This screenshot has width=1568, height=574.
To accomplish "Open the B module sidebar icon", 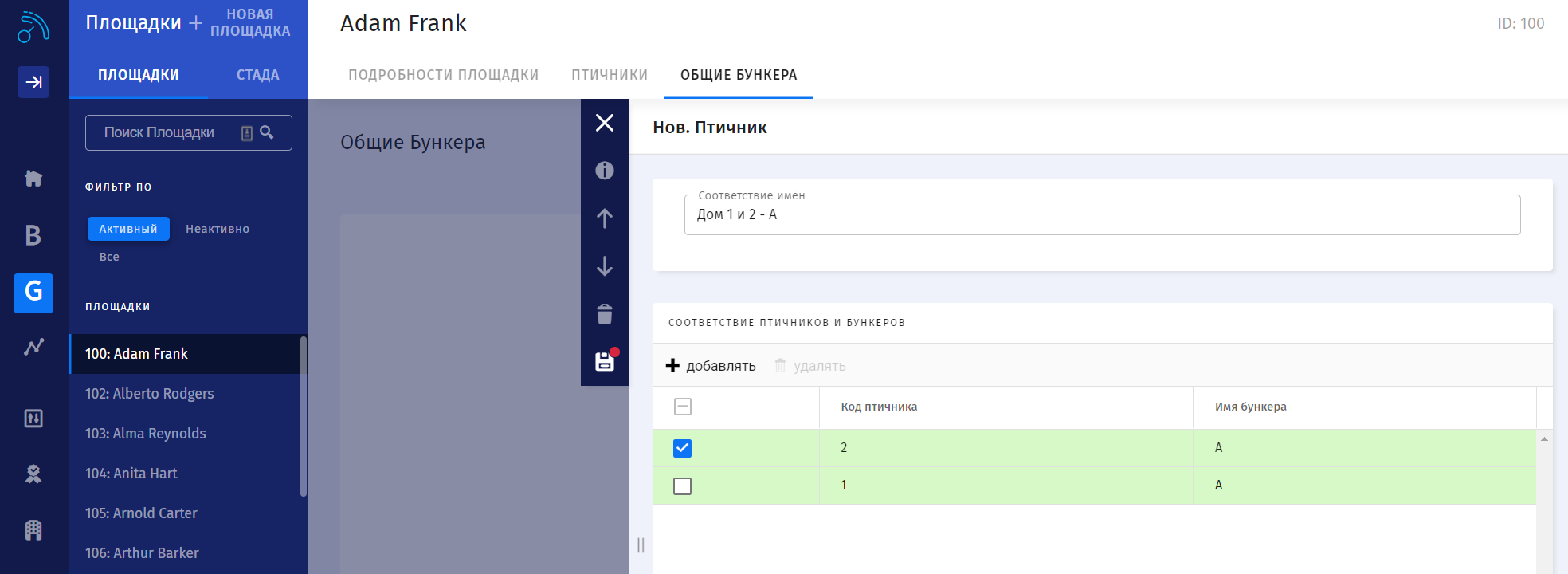I will click(x=33, y=235).
